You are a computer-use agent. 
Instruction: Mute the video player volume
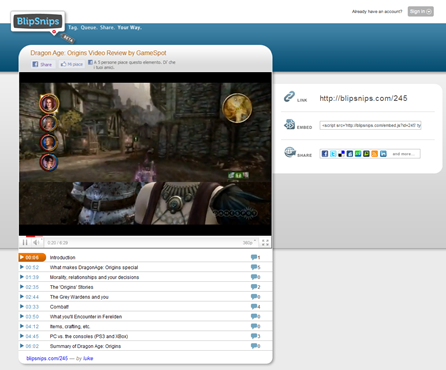[x=36, y=242]
